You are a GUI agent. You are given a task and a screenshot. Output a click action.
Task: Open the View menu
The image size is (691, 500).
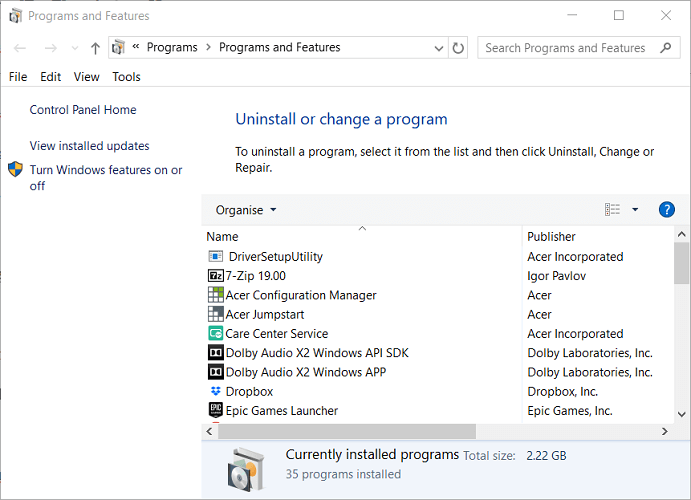click(87, 77)
